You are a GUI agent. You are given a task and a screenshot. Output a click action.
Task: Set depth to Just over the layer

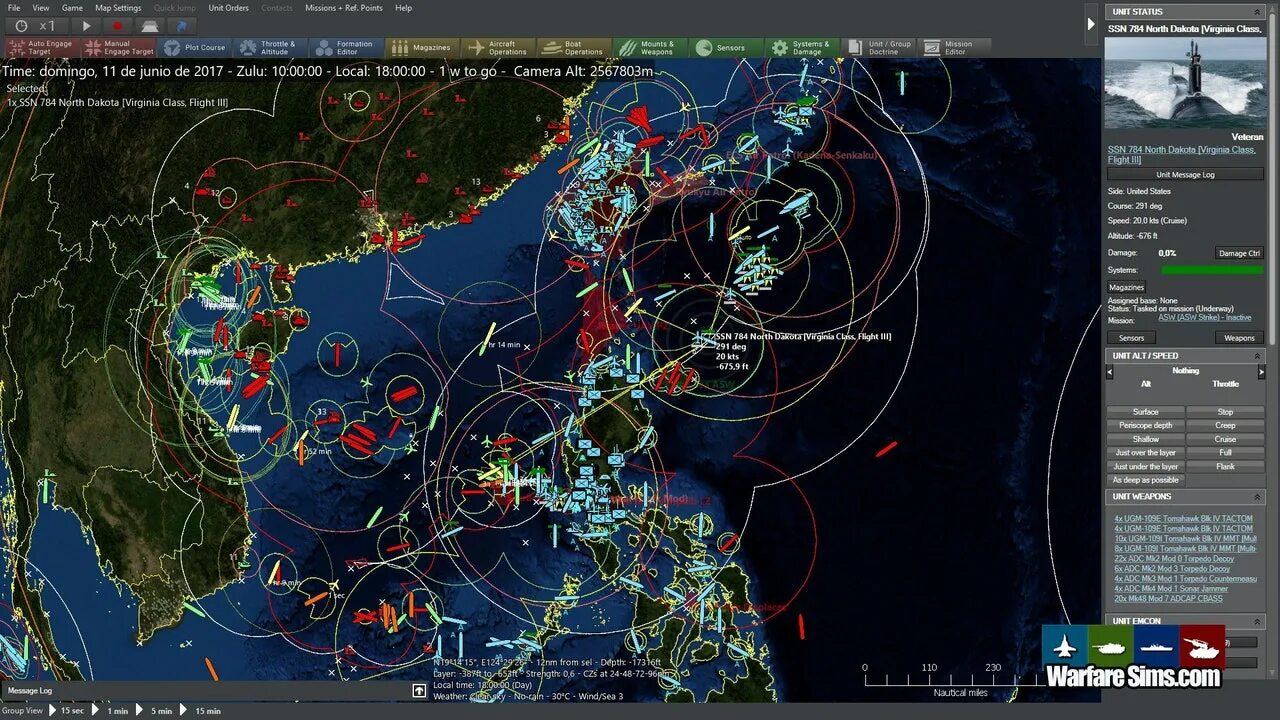(1146, 453)
